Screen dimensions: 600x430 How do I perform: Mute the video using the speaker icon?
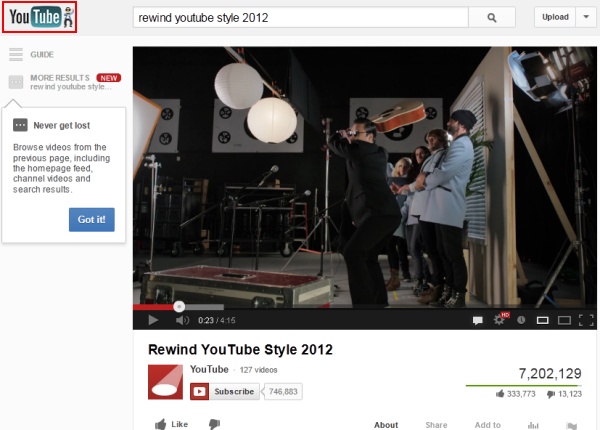click(182, 320)
